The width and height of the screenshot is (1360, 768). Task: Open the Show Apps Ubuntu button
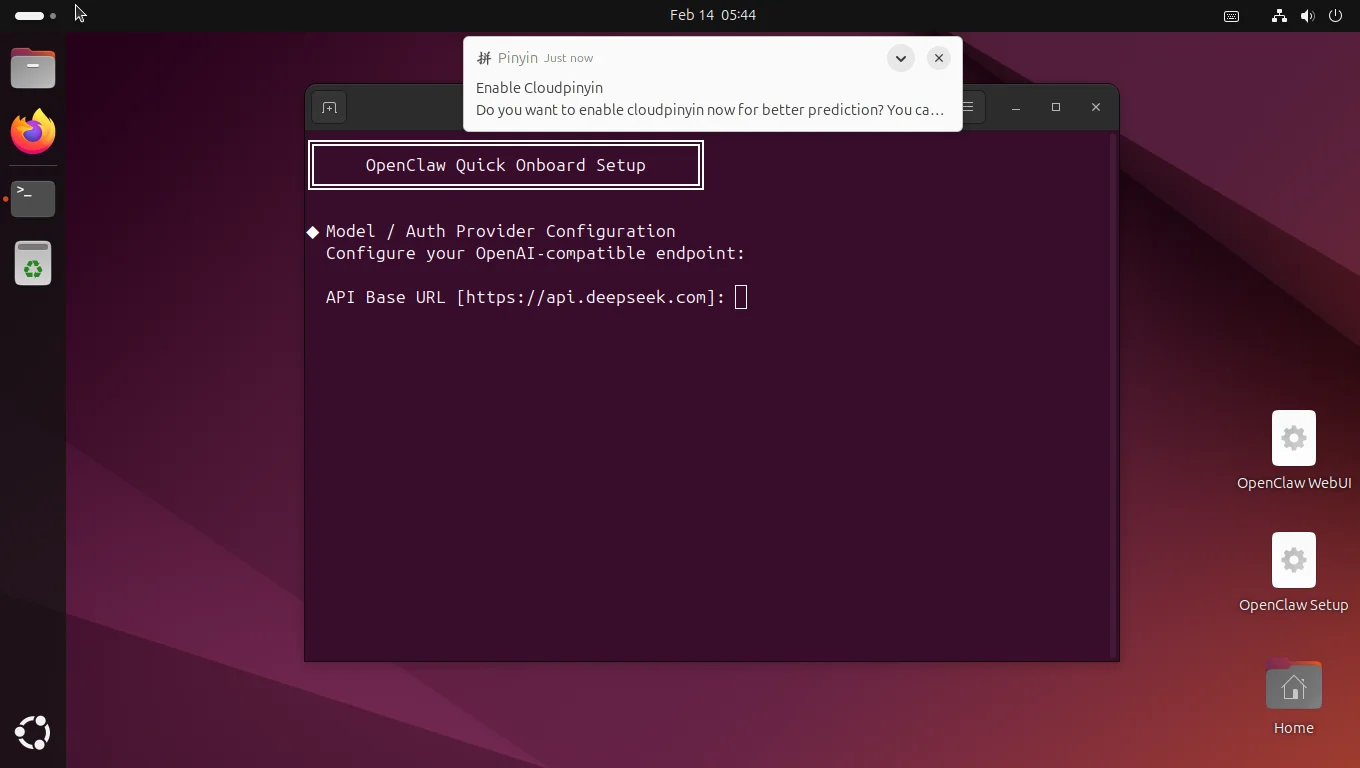[x=33, y=733]
